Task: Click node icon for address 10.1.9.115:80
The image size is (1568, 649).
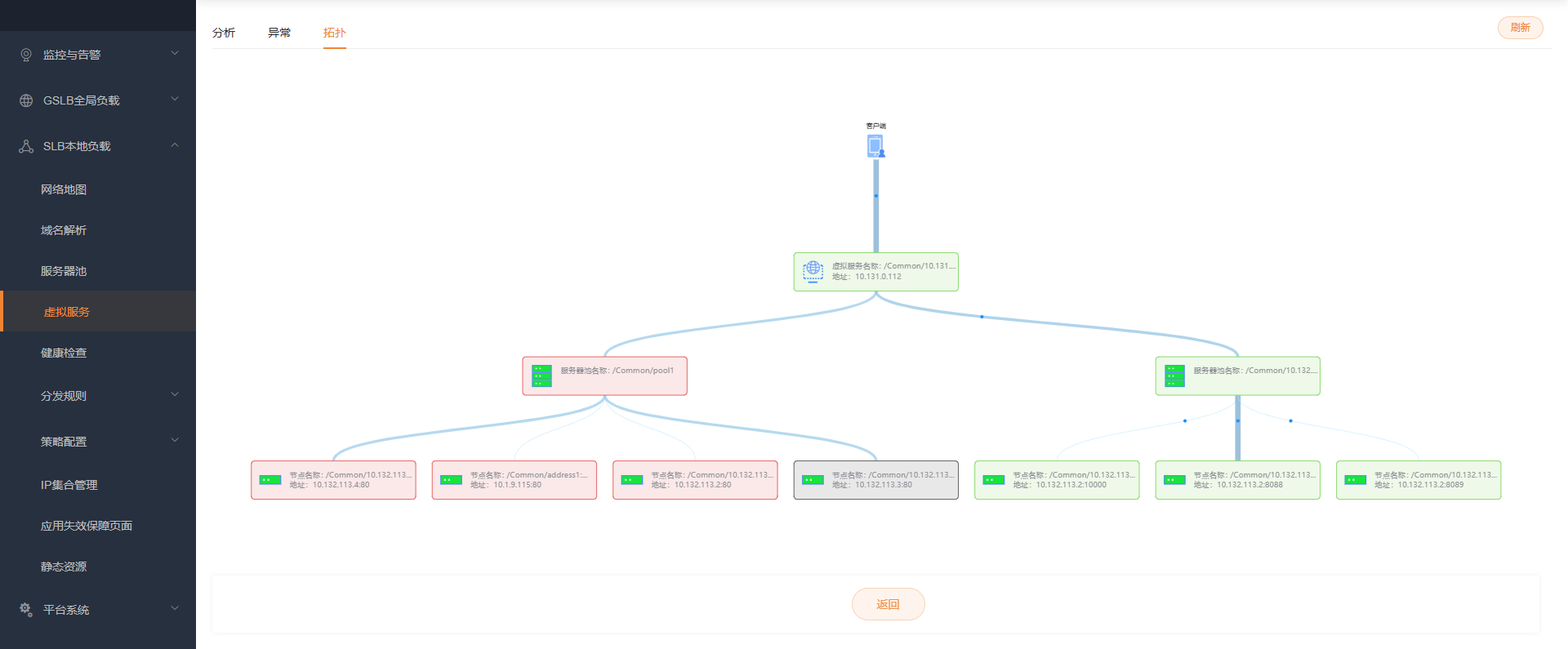Action: [x=451, y=480]
